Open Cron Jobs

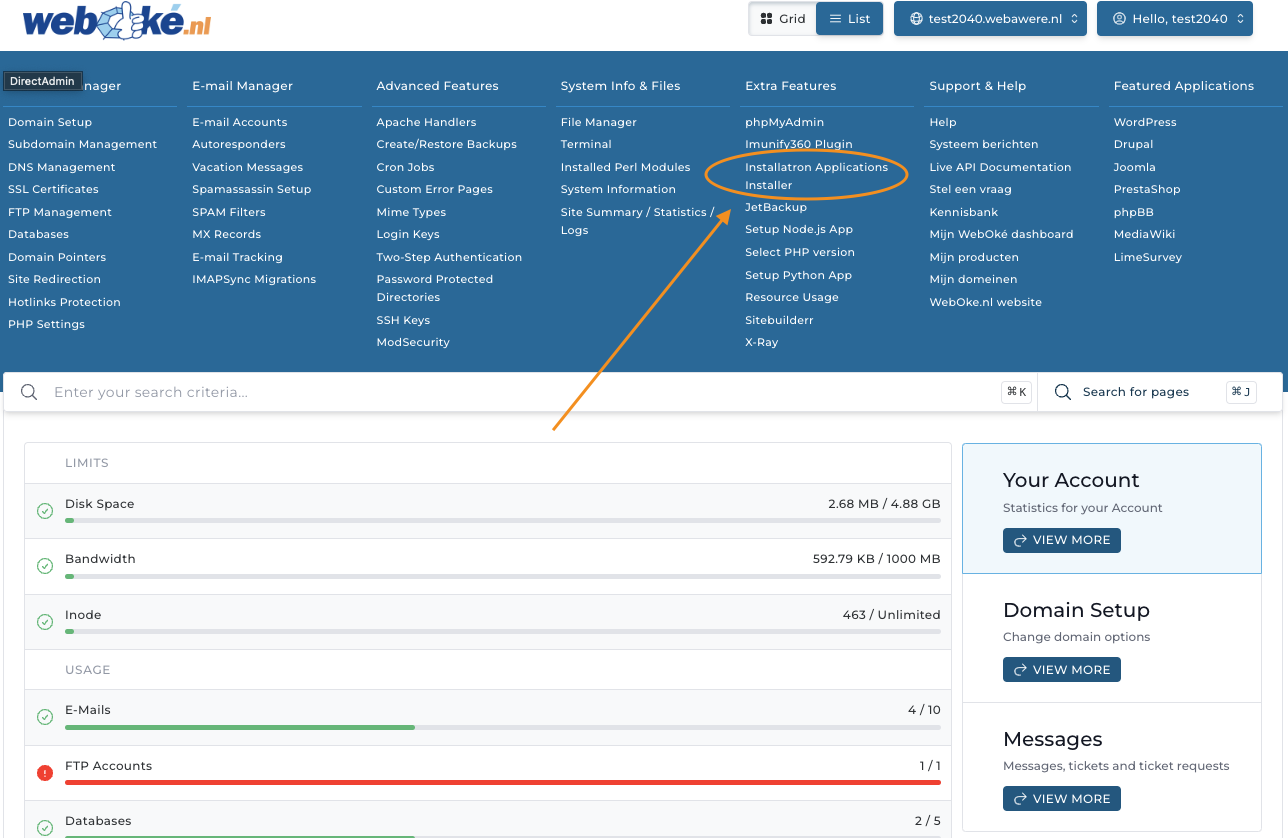pyautogui.click(x=405, y=167)
